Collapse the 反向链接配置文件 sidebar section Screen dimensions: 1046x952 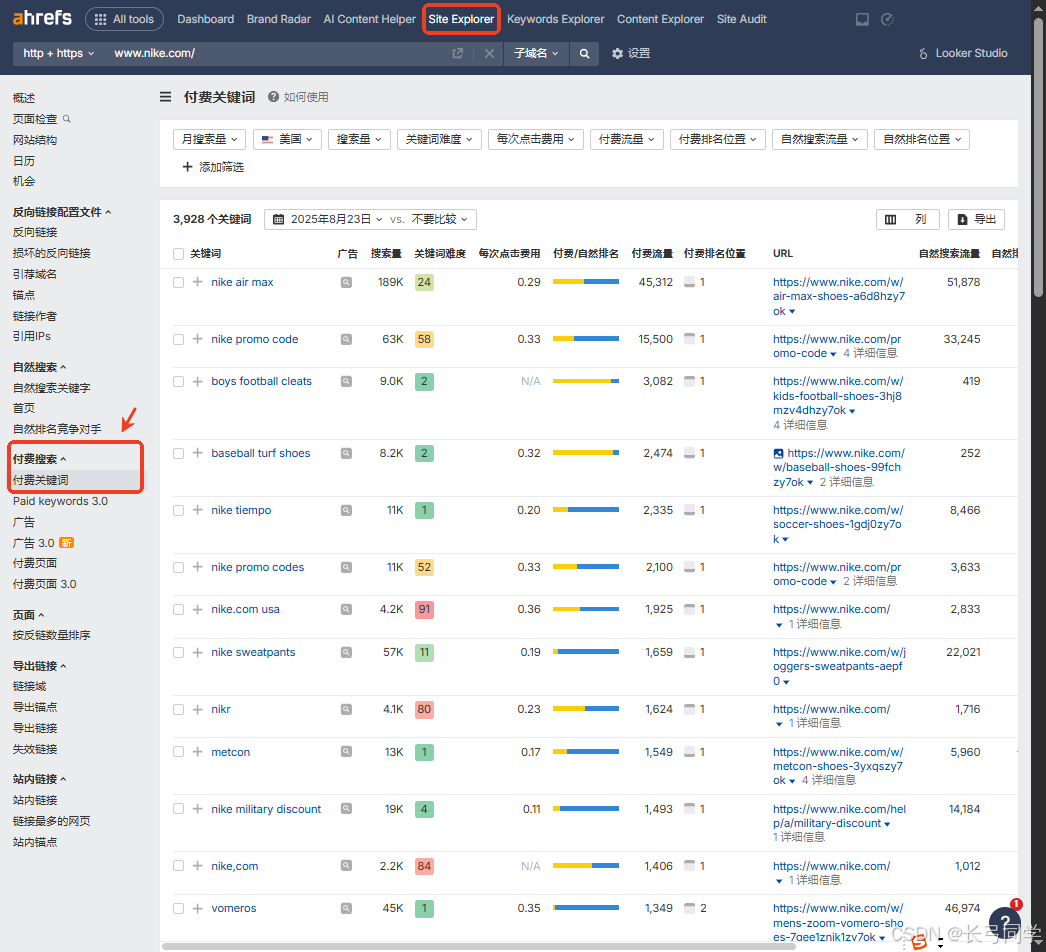62,212
